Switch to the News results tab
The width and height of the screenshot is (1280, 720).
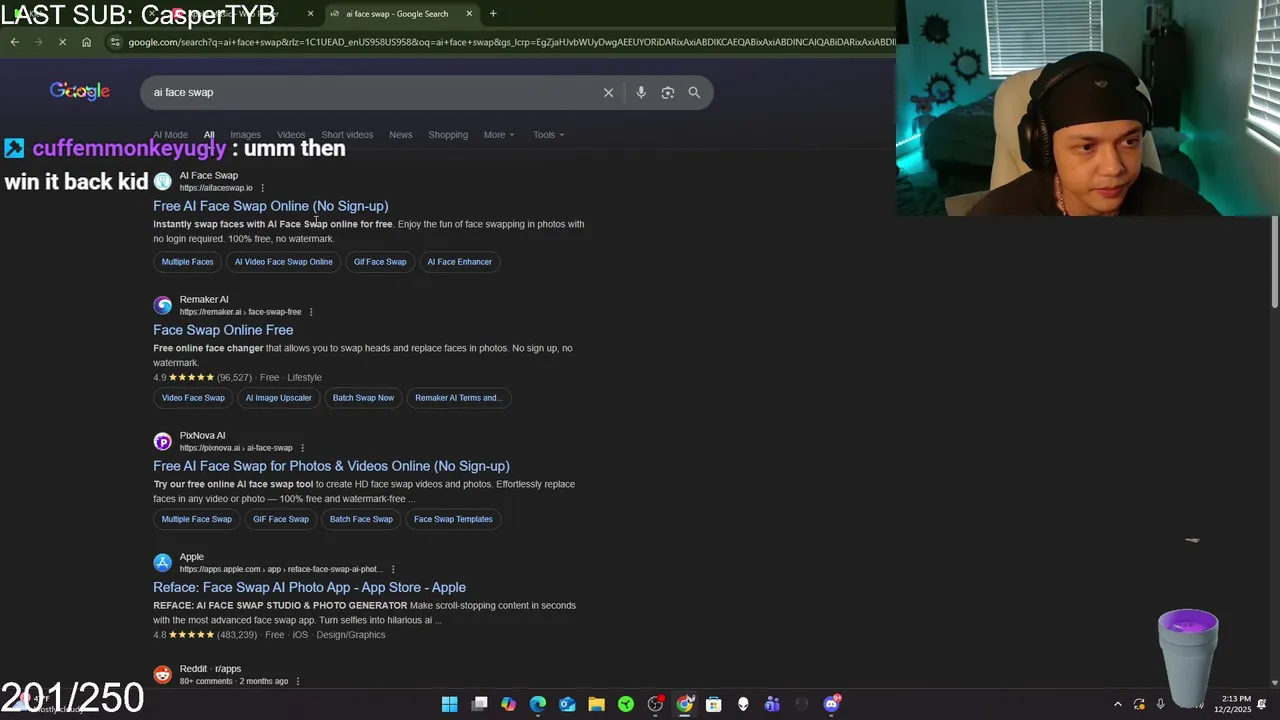click(x=401, y=135)
